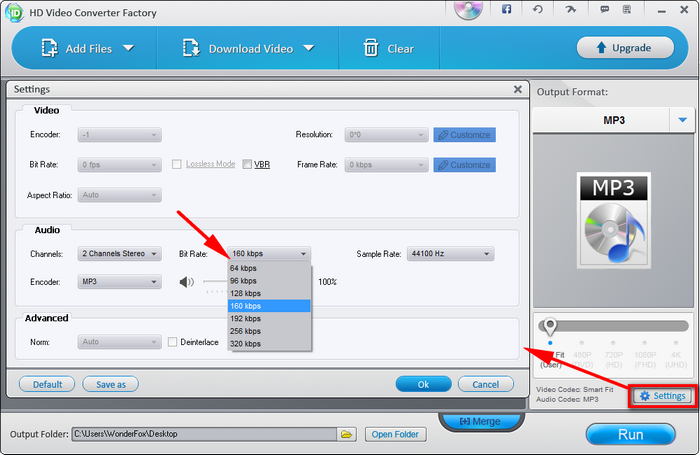Click the Merge button

(480, 421)
